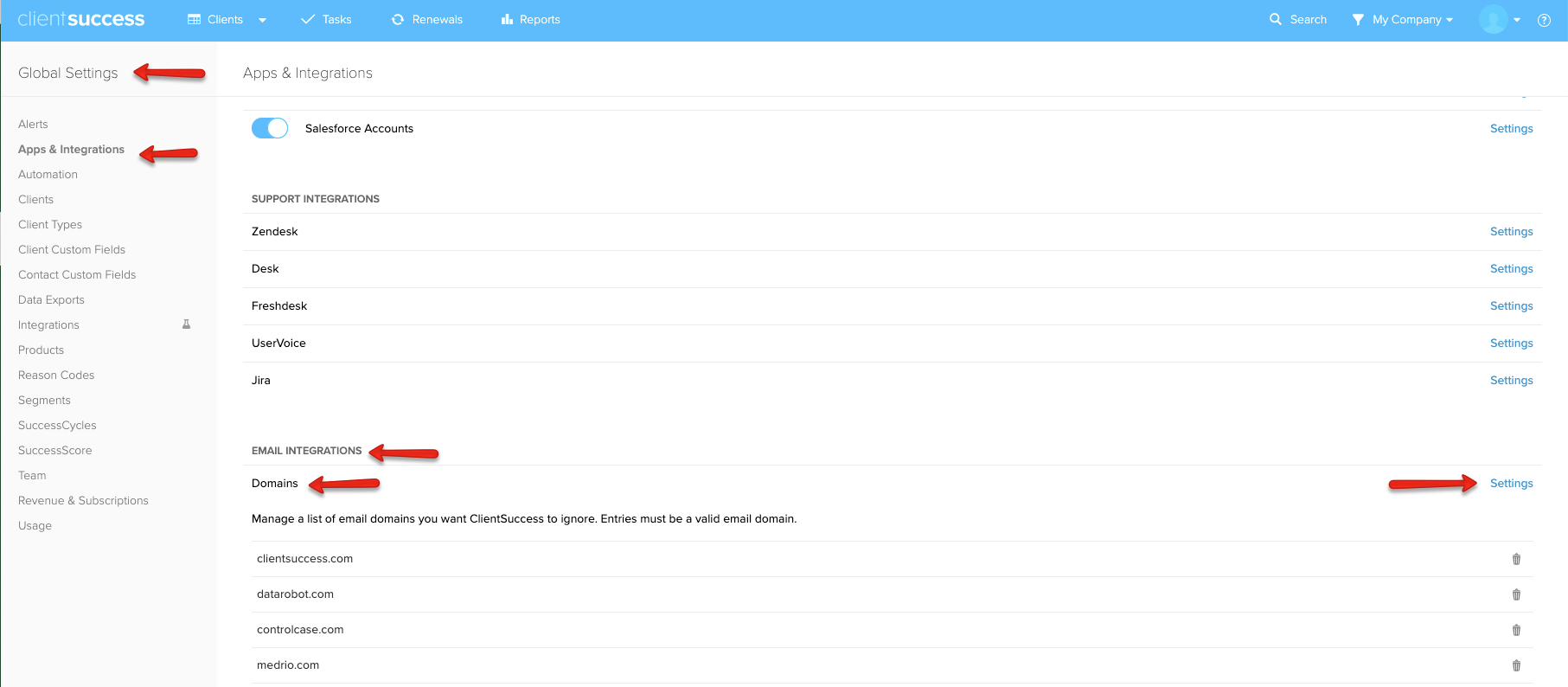The image size is (1568, 687).
Task: Click the Salesforce Accounts label
Action: point(359,128)
